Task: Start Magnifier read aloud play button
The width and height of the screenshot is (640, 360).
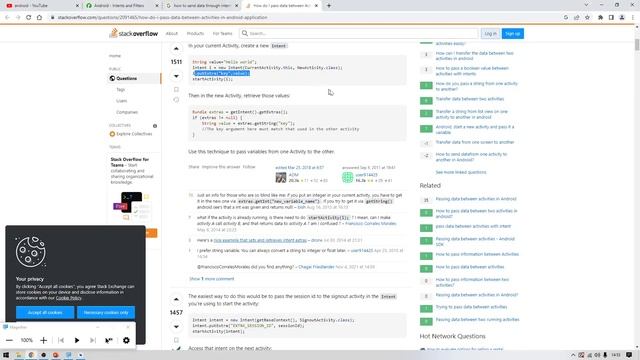Action: [x=77, y=340]
